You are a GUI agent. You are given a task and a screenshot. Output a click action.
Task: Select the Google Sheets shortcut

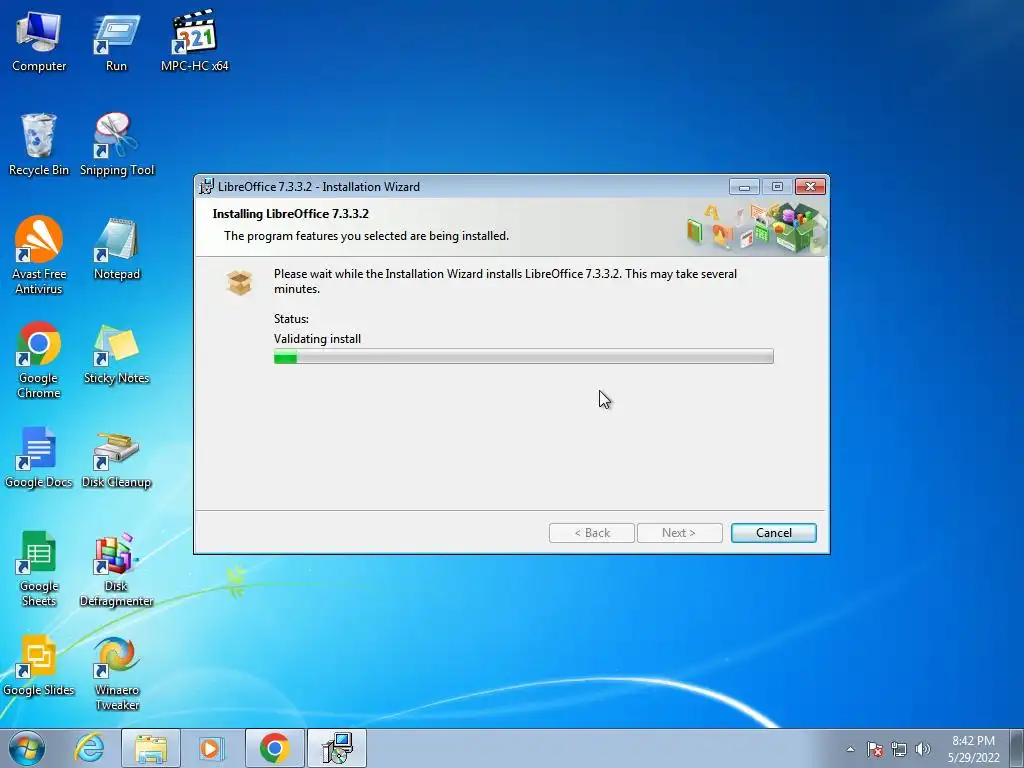[x=39, y=569]
